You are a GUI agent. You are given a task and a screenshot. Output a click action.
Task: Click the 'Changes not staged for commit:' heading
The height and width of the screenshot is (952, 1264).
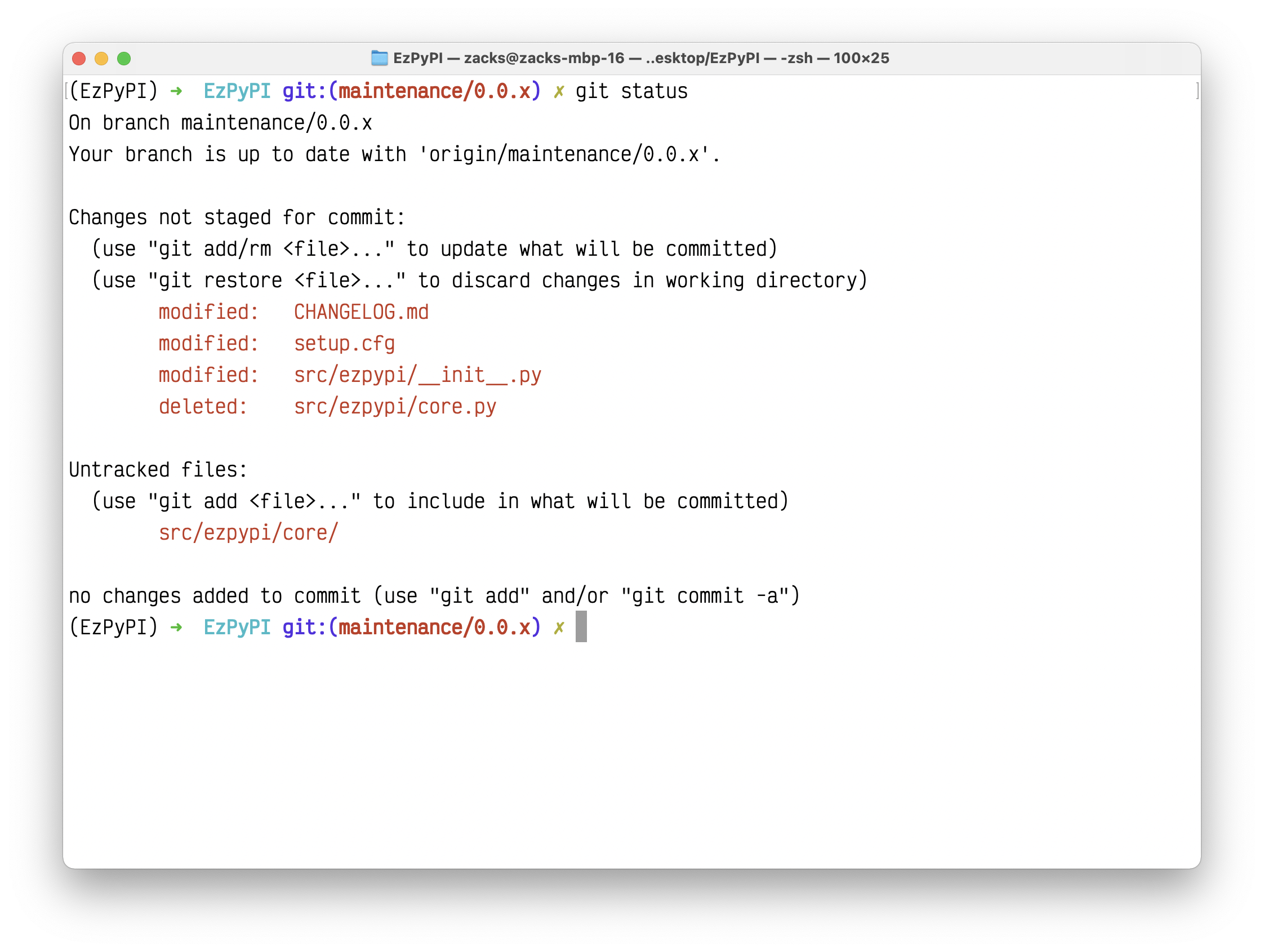tap(237, 217)
